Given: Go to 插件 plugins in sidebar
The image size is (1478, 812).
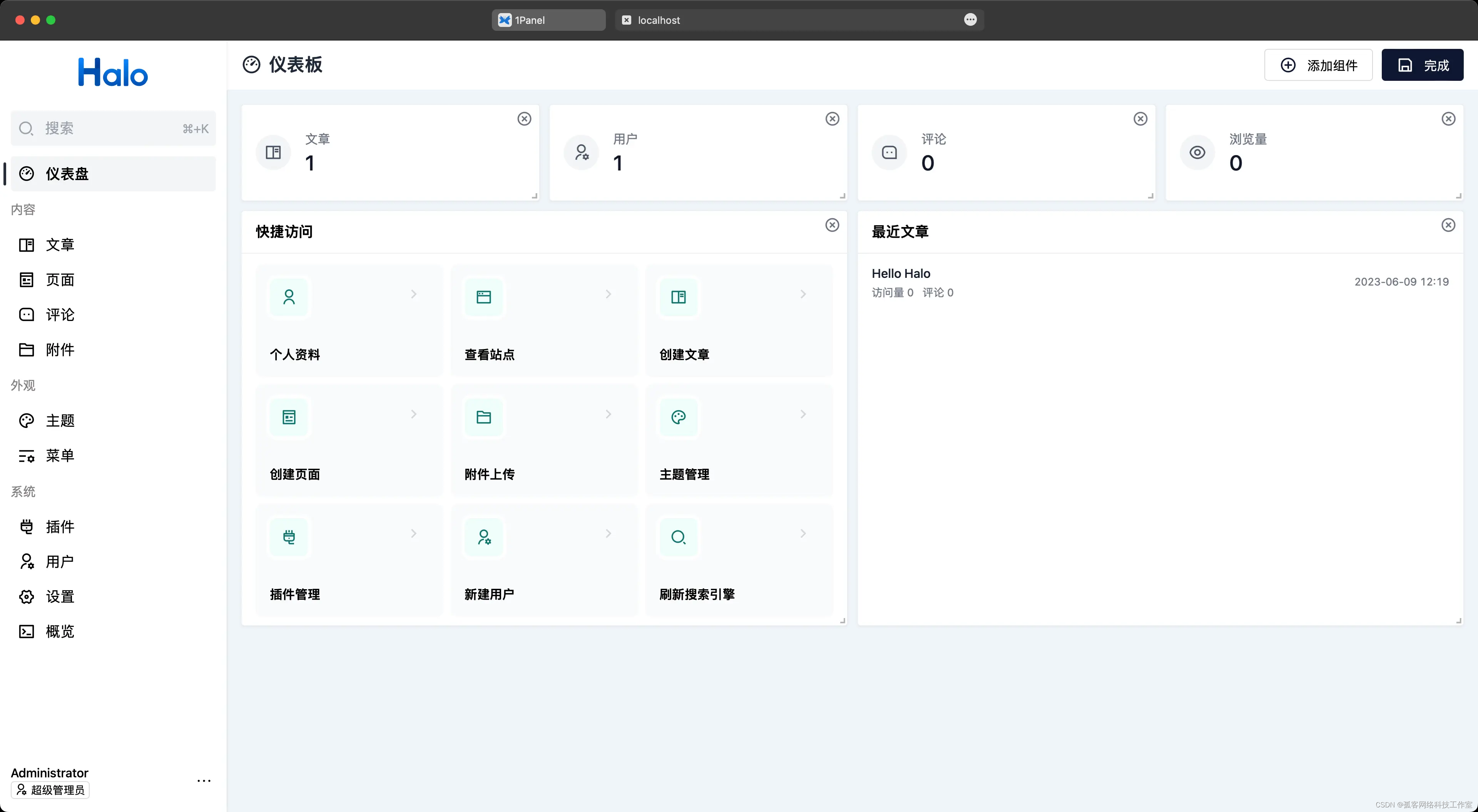Looking at the screenshot, I should [60, 527].
